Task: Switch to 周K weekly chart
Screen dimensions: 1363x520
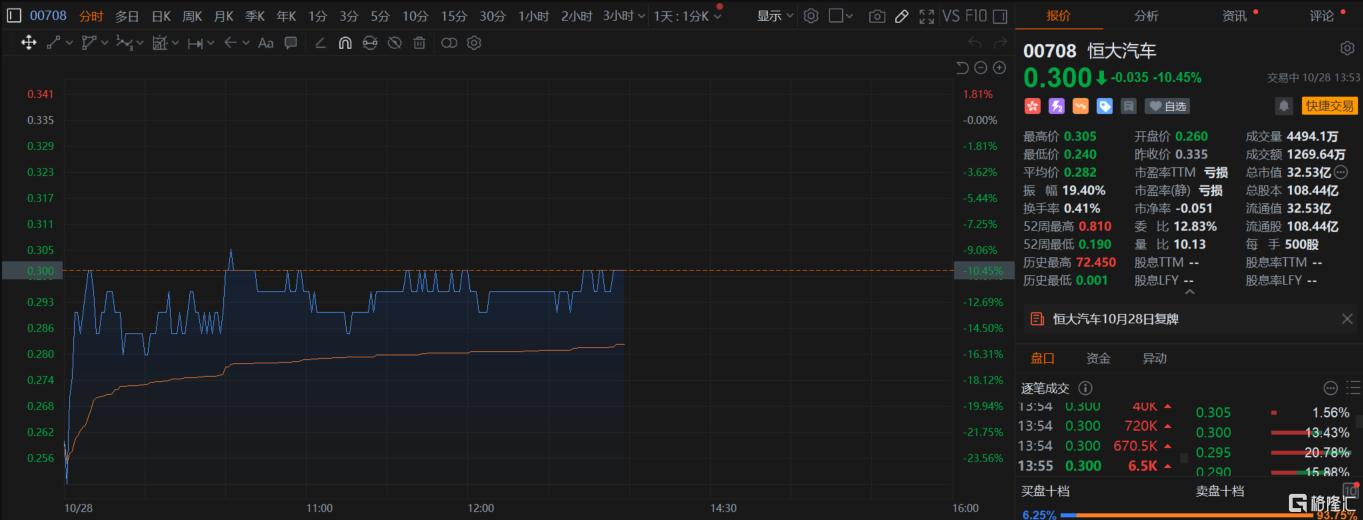Action: (192, 16)
